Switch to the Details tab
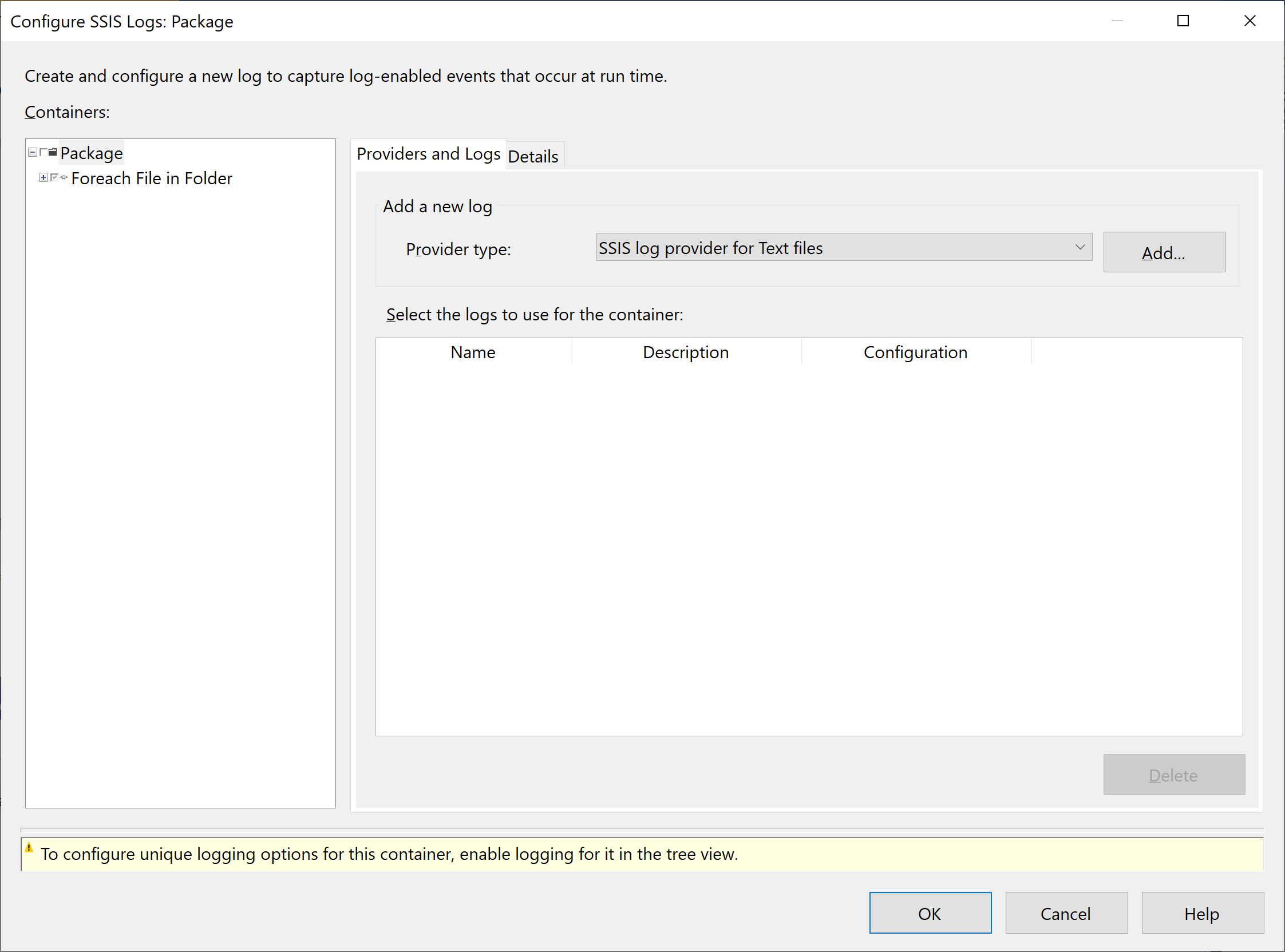The height and width of the screenshot is (952, 1285). [x=533, y=156]
